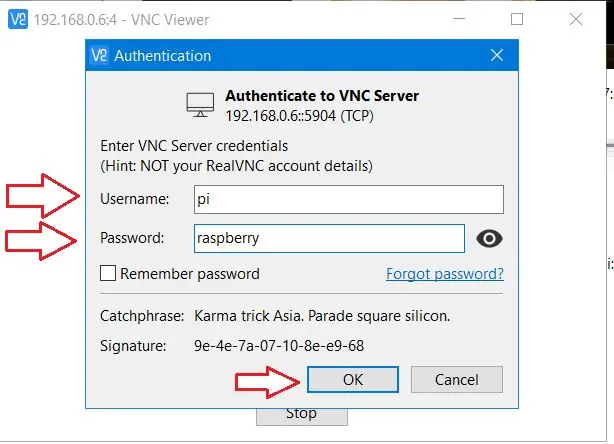Minimize the VNC Viewer window

pos(459,19)
